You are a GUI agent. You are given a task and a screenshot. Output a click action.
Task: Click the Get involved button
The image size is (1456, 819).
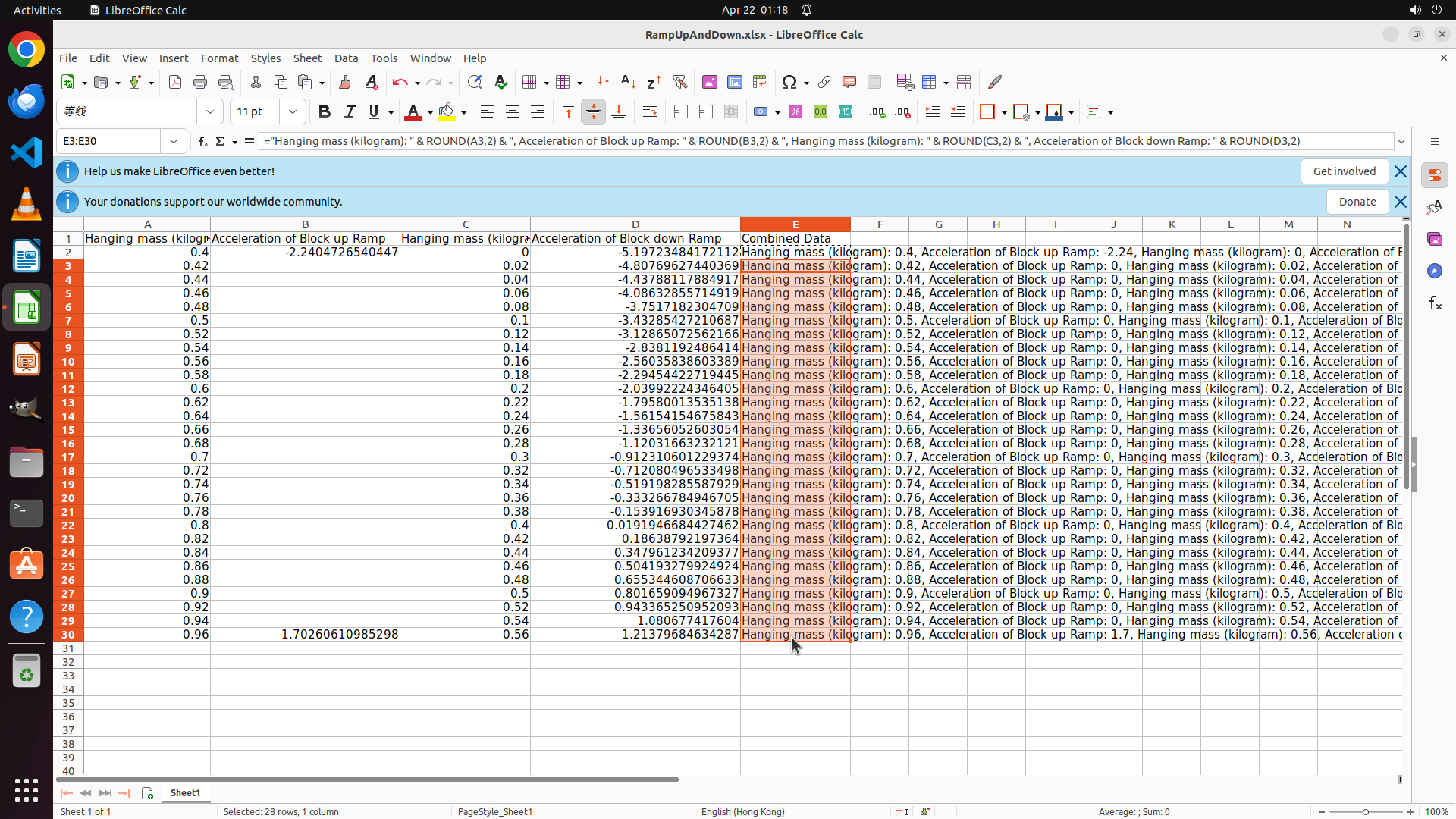pyautogui.click(x=1344, y=171)
